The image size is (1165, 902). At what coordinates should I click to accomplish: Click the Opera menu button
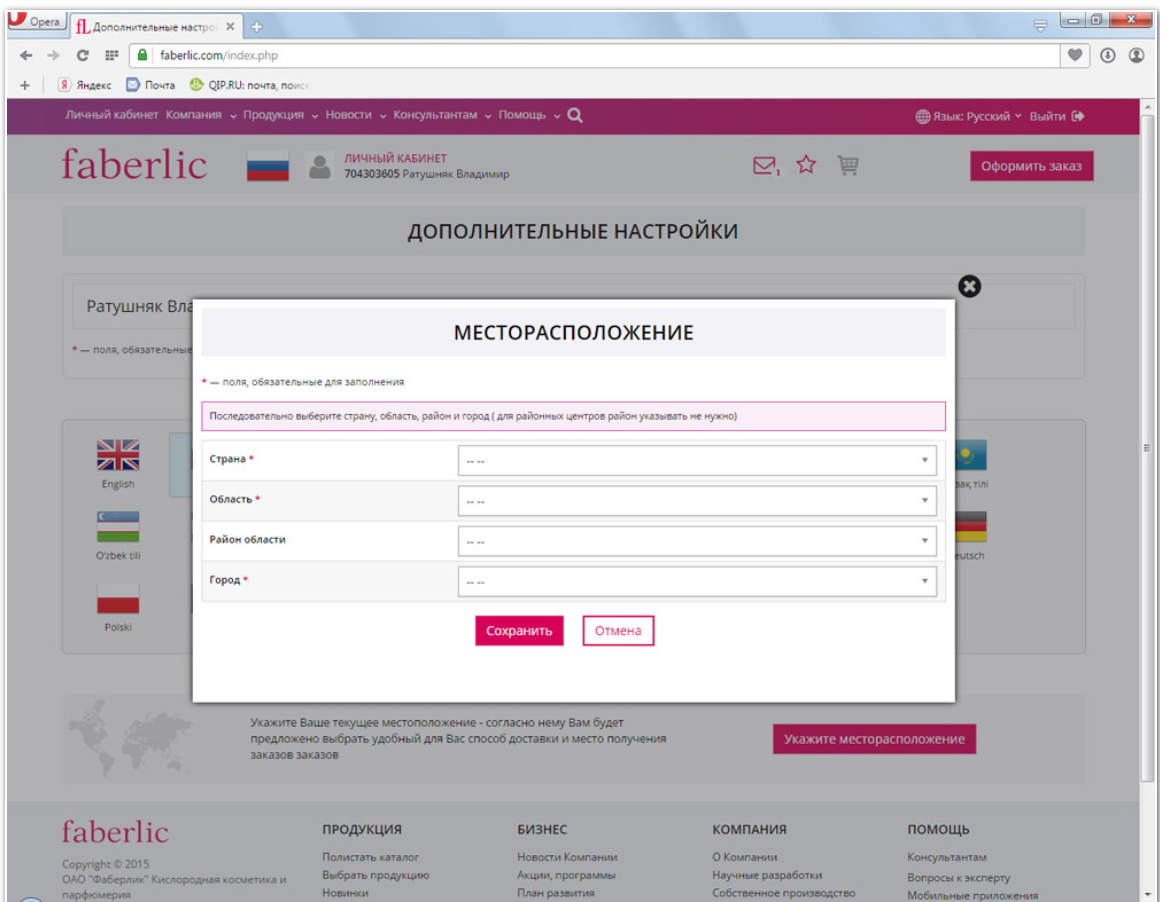pos(35,21)
